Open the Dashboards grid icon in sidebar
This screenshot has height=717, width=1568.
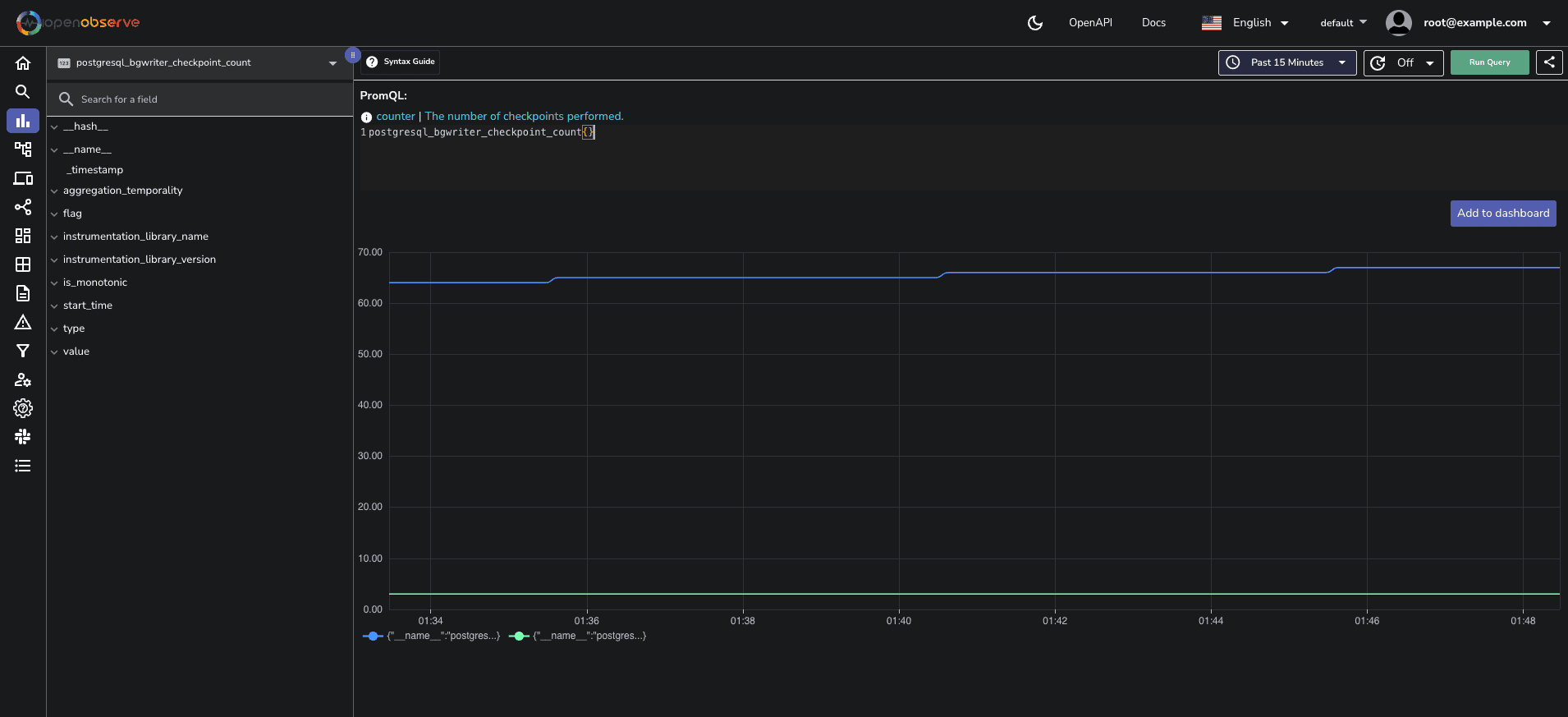coord(23,236)
